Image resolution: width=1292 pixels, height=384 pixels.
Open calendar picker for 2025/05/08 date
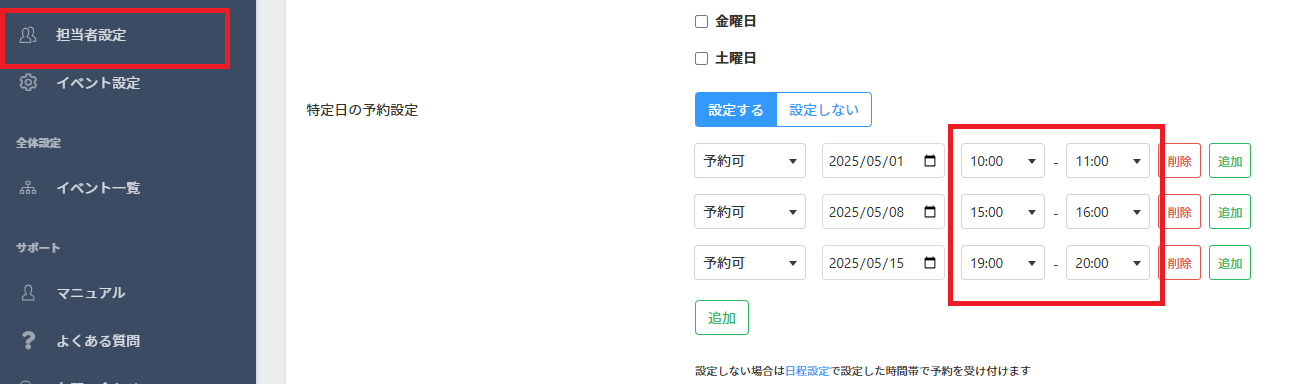[931, 212]
